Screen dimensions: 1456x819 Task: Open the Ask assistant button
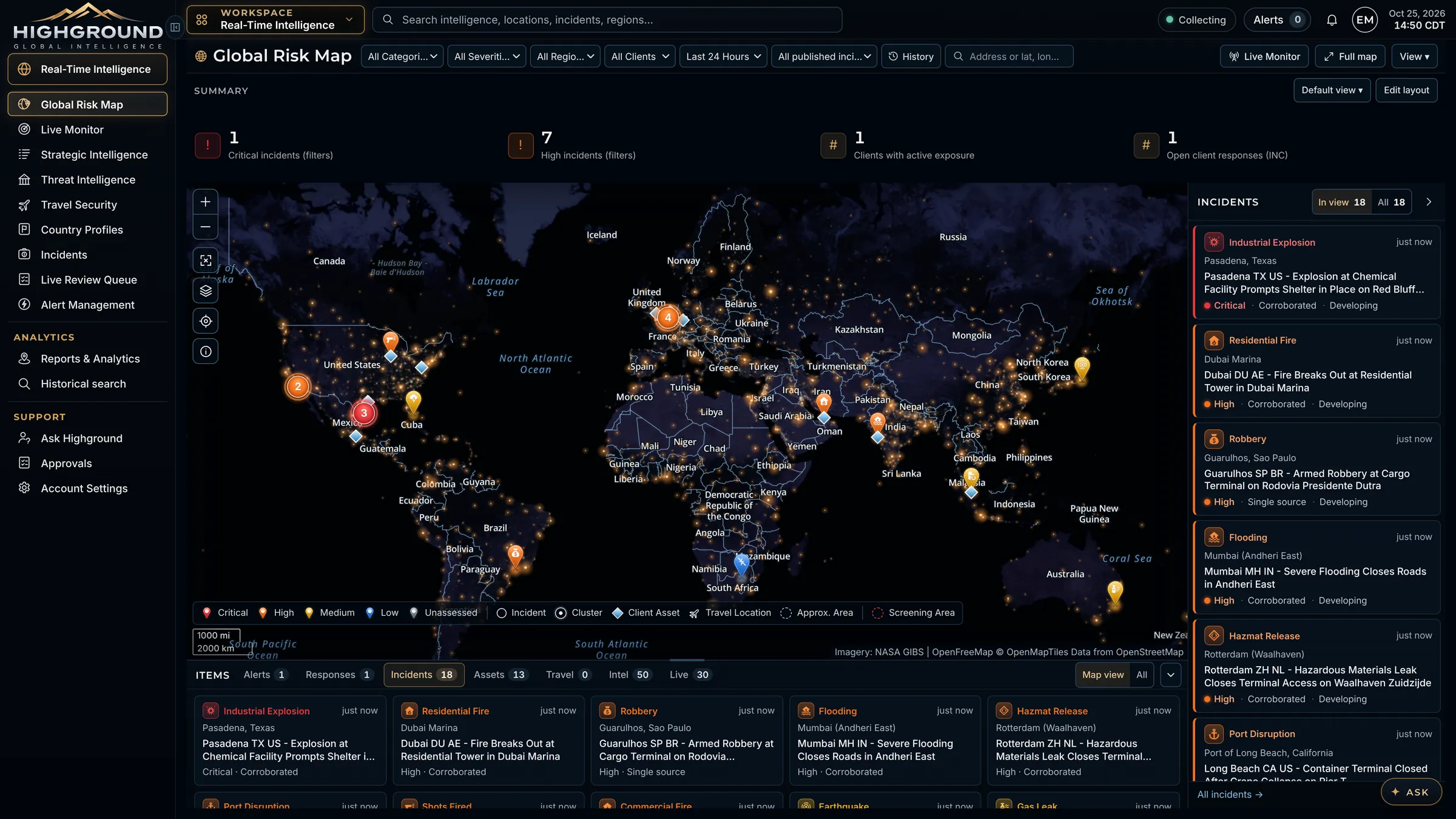[x=1410, y=792]
